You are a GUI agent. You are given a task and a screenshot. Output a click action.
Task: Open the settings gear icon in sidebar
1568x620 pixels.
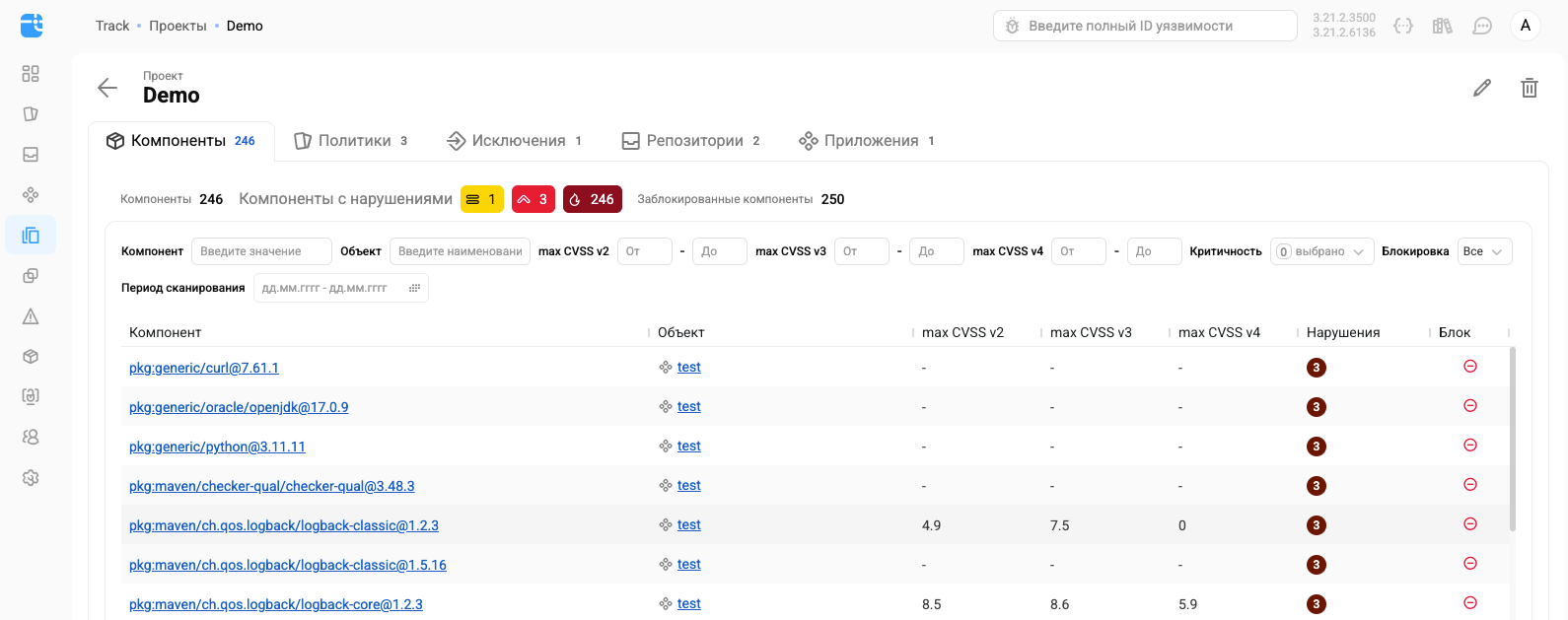click(31, 478)
